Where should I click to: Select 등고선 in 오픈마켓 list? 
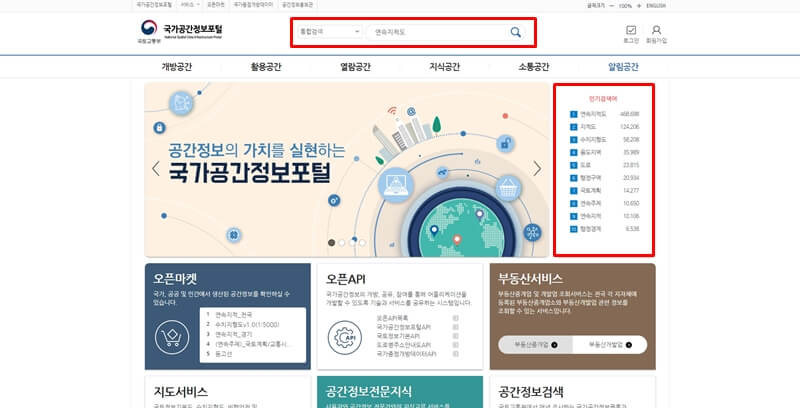click(223, 353)
